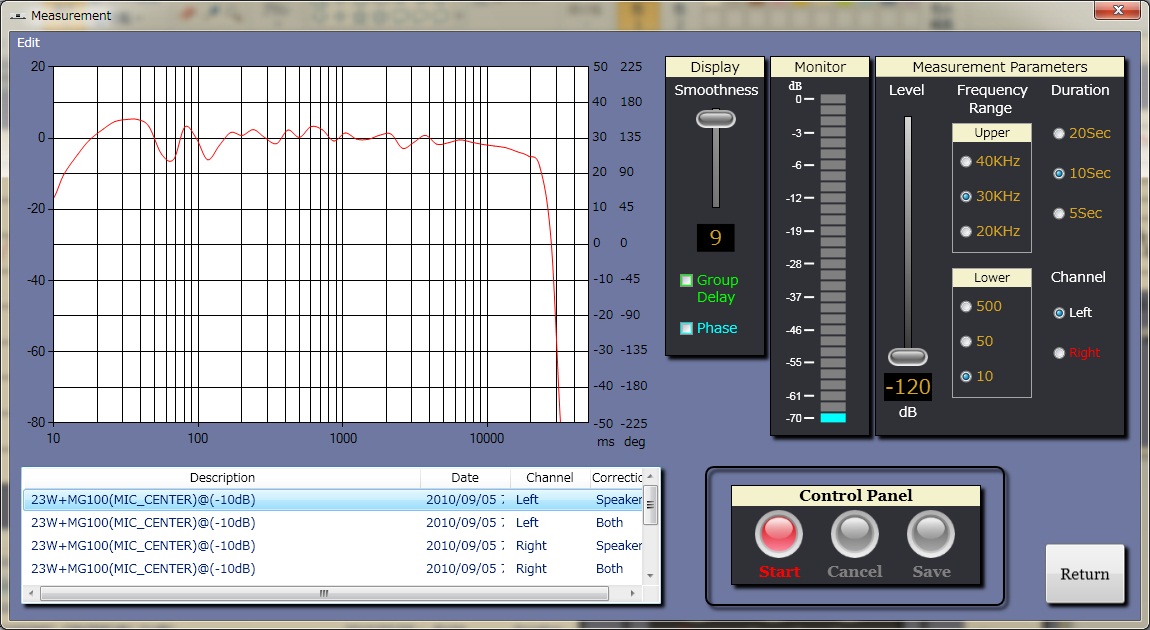
Task: Choose 500 as lower frequency
Action: coord(965,306)
